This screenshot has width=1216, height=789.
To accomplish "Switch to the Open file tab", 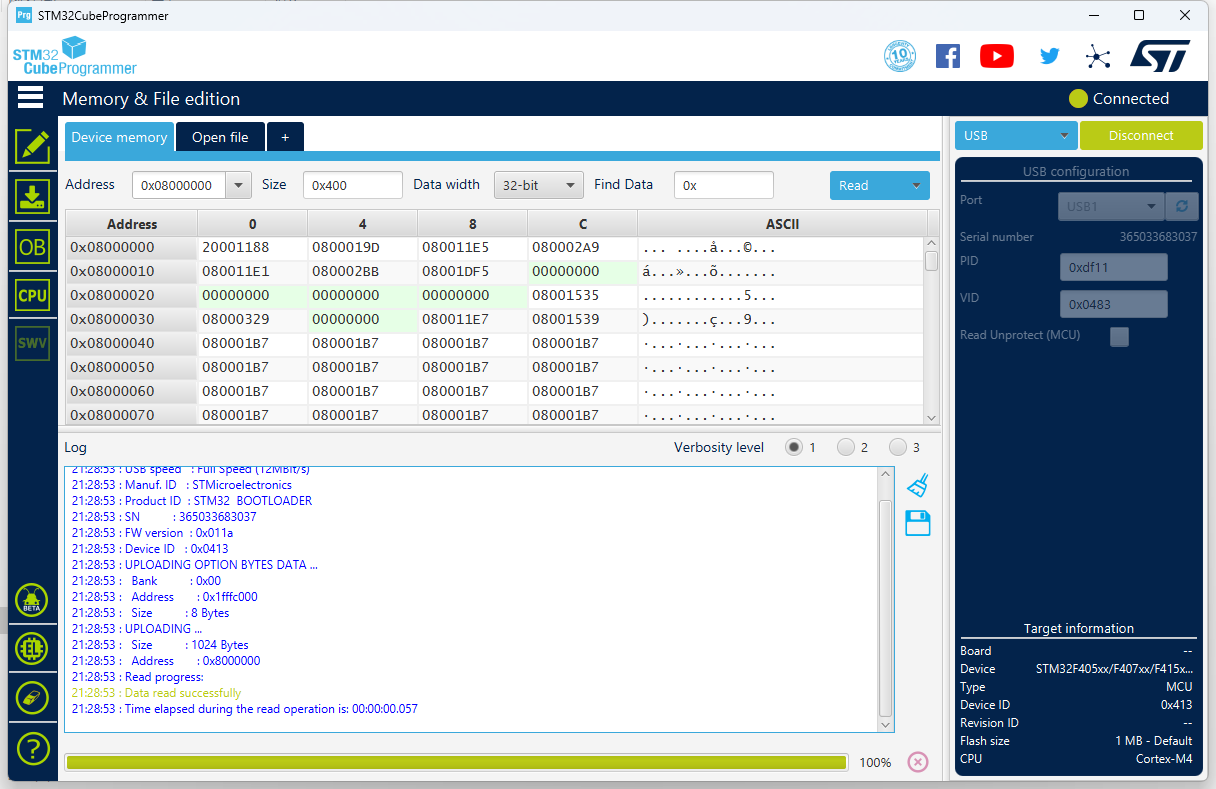I will (220, 137).
